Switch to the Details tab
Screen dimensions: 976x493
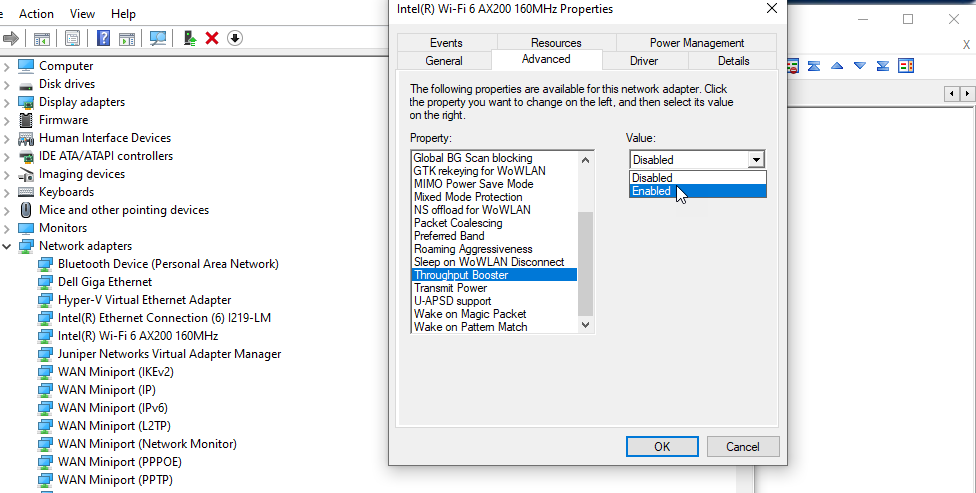click(x=733, y=60)
